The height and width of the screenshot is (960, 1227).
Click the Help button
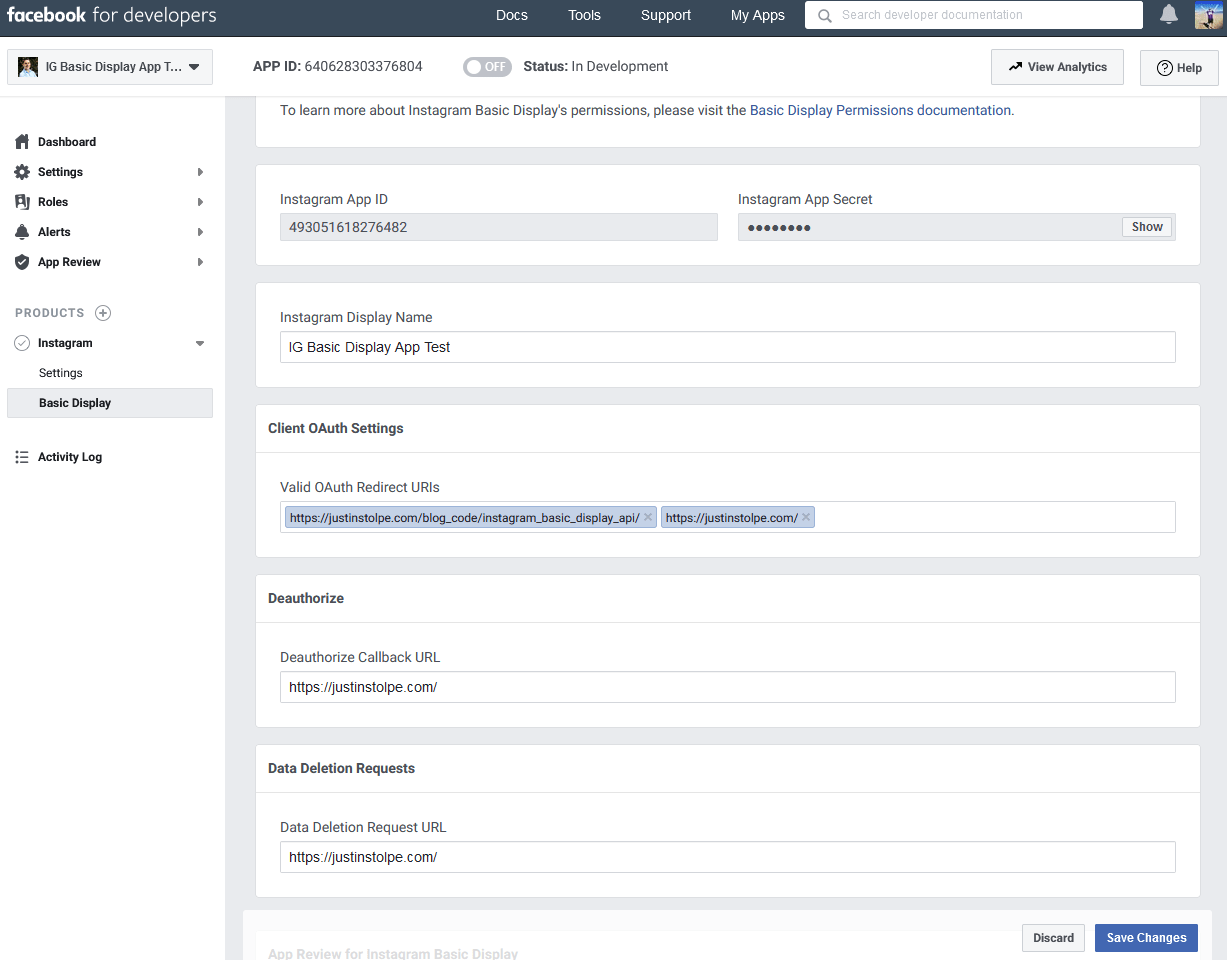pyautogui.click(x=1179, y=68)
